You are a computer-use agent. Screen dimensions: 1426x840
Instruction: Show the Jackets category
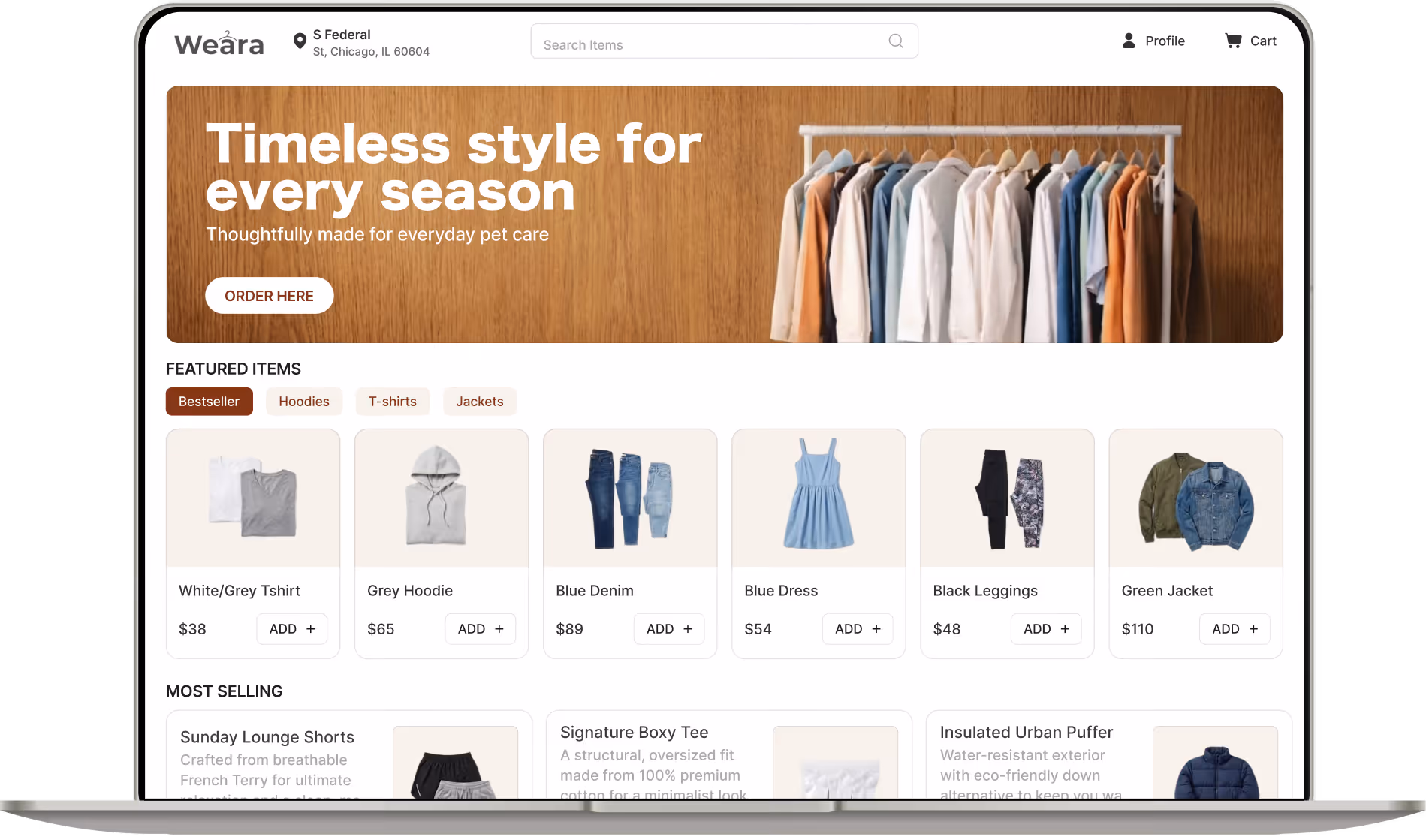pos(480,402)
